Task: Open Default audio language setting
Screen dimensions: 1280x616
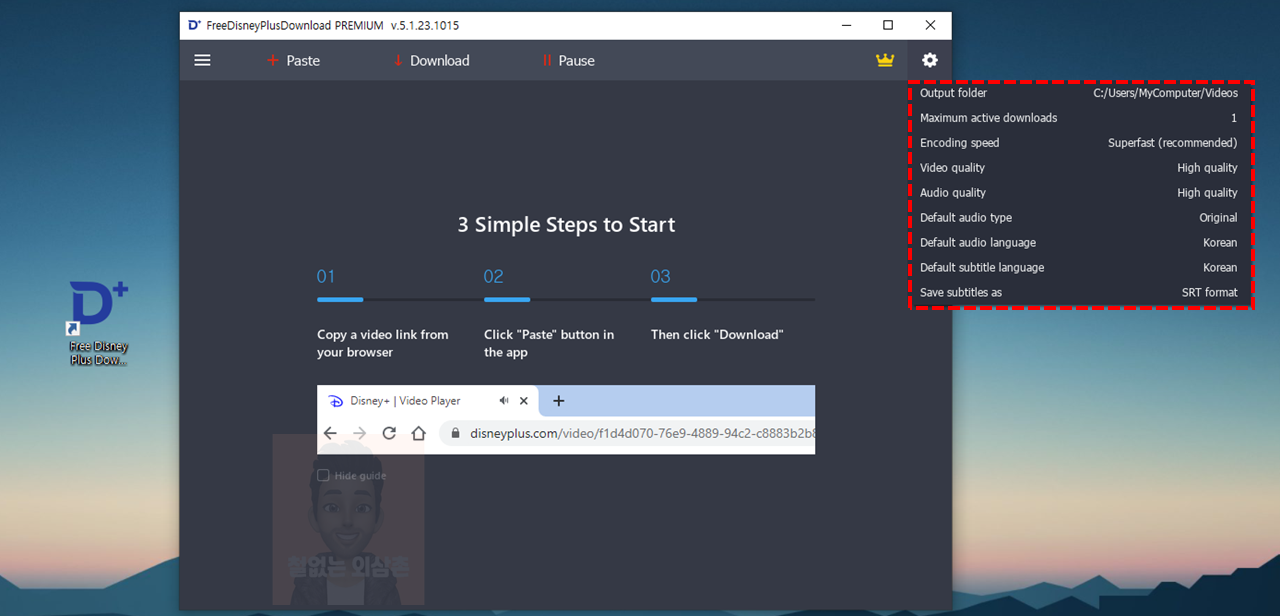Action: 1079,243
